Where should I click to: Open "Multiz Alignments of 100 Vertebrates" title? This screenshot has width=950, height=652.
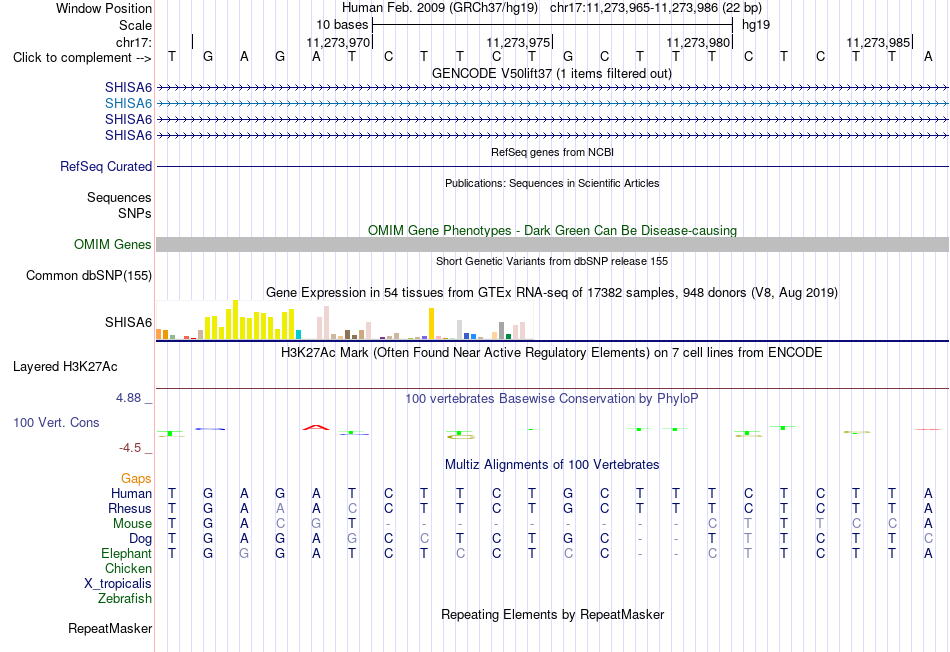[552, 465]
